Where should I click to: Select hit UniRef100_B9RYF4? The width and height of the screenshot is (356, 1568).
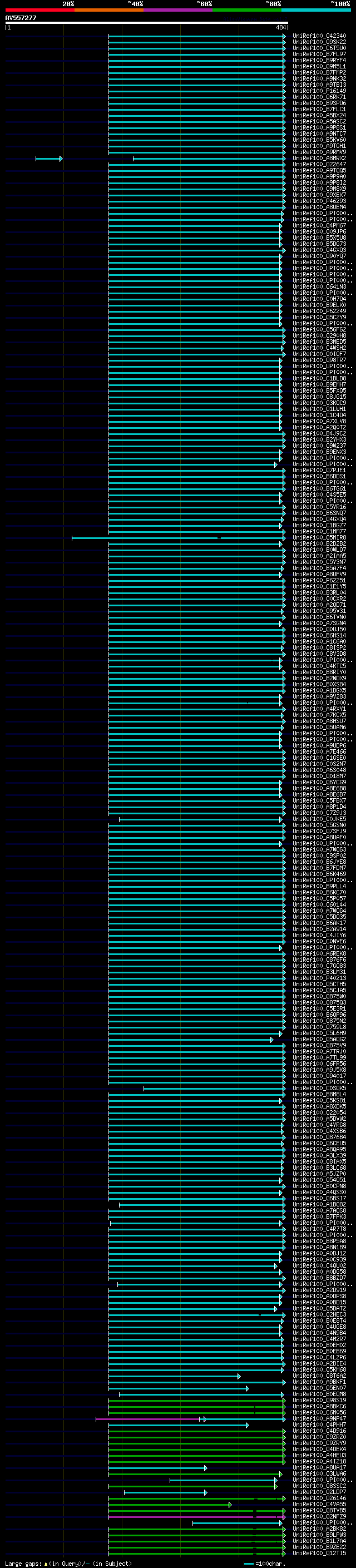click(319, 60)
